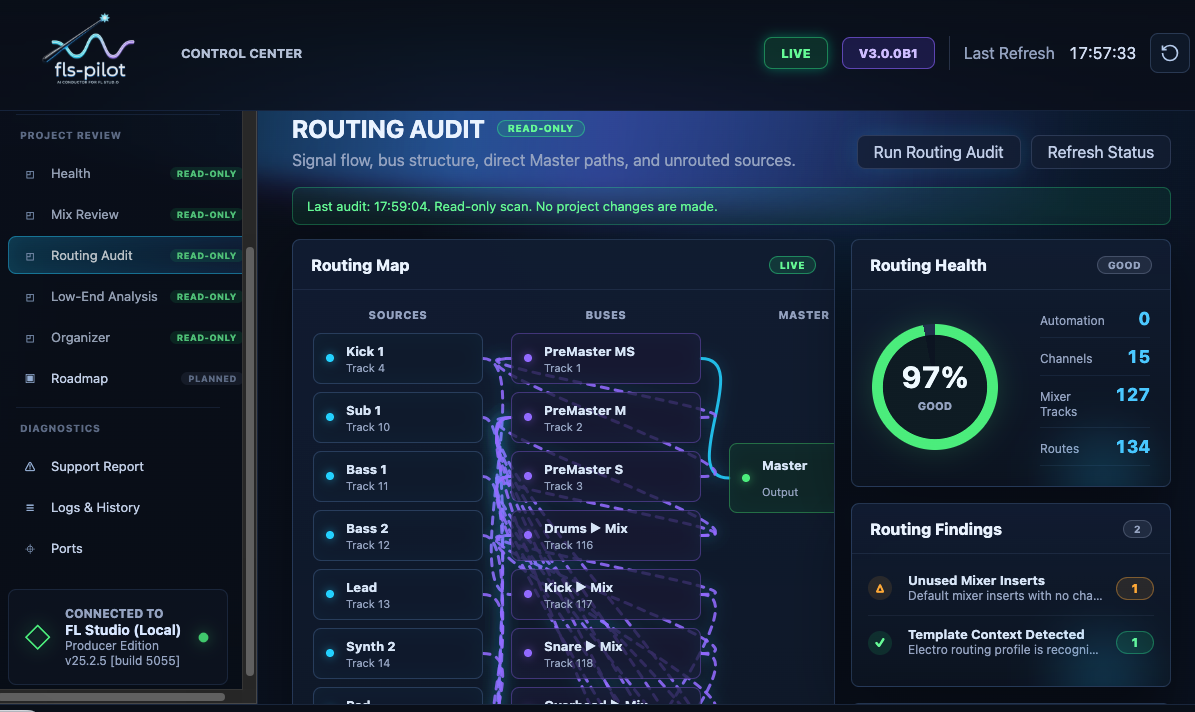Select the Synth 2 source node
The height and width of the screenshot is (712, 1195).
(397, 653)
